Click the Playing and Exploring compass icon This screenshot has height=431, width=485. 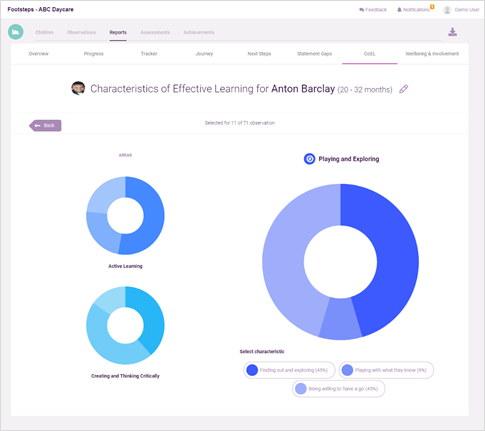pyautogui.click(x=309, y=159)
